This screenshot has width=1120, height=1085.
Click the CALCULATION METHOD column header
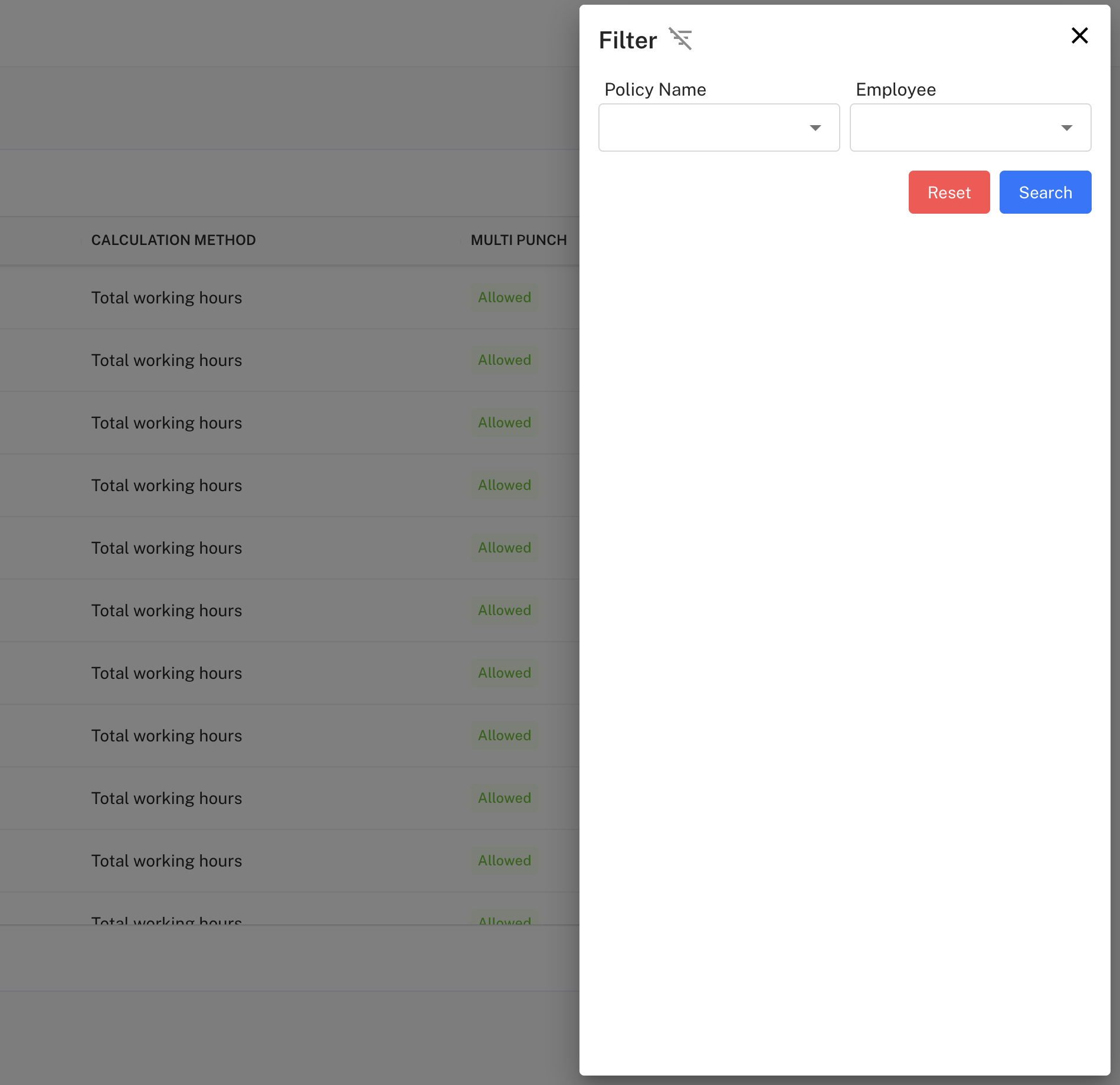(173, 240)
